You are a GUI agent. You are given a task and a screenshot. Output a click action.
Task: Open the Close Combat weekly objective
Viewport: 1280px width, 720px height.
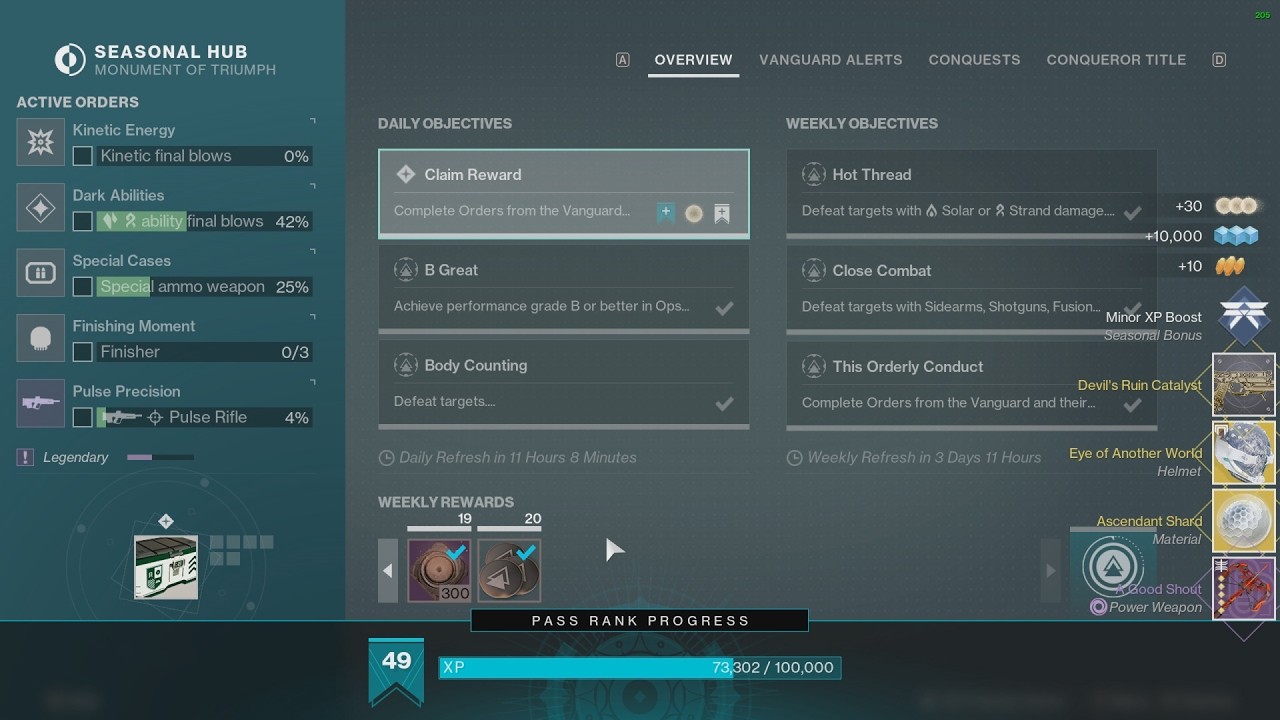tap(971, 289)
